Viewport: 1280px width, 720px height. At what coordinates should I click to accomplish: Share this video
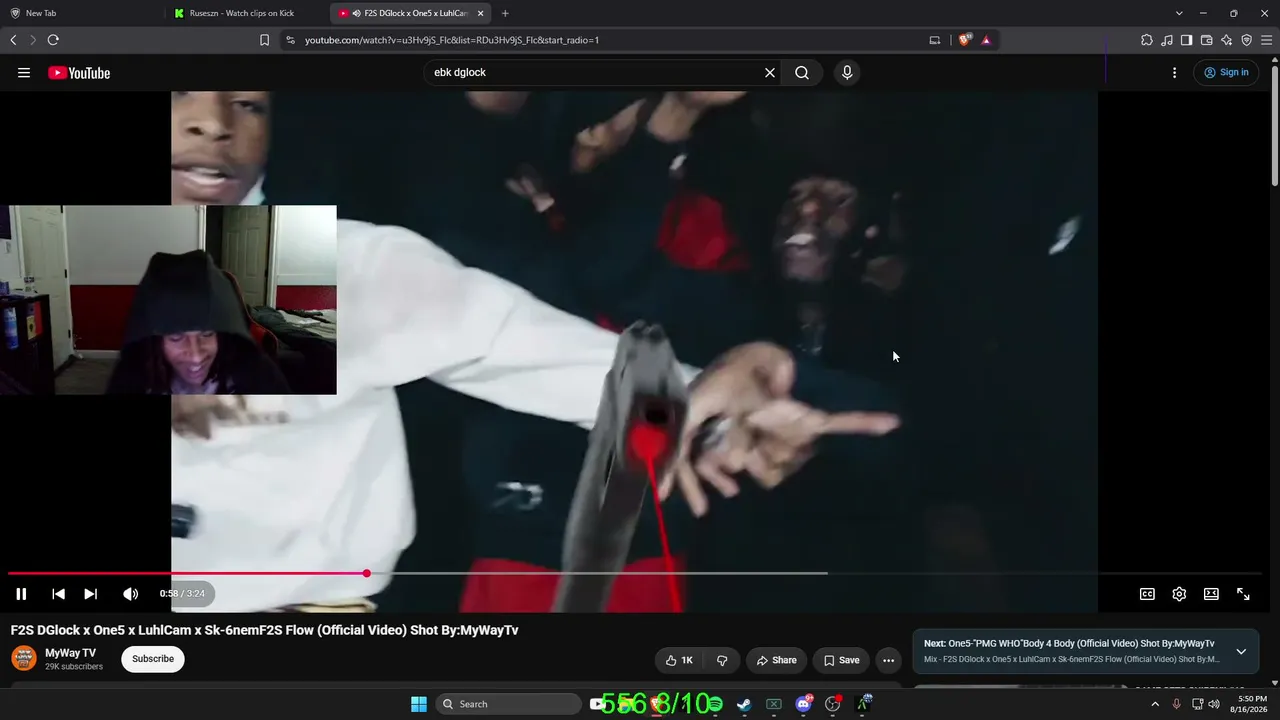click(776, 660)
